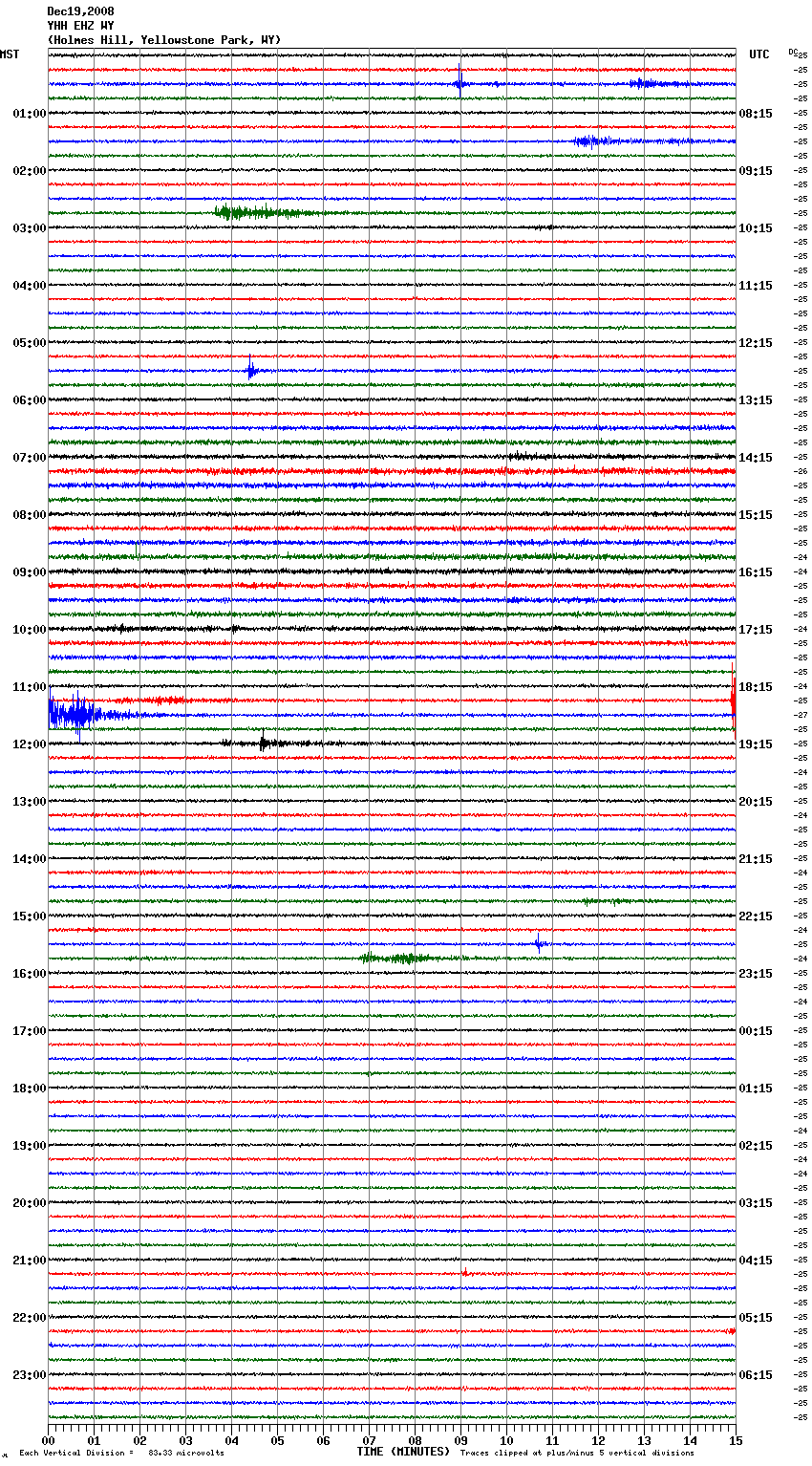This screenshot has width=812, height=1466.
Task: Click minute "09" on the bottom time axis
Action: [x=461, y=1440]
